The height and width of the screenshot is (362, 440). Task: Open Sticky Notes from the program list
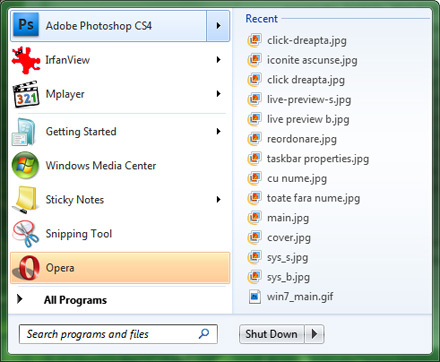click(x=75, y=200)
